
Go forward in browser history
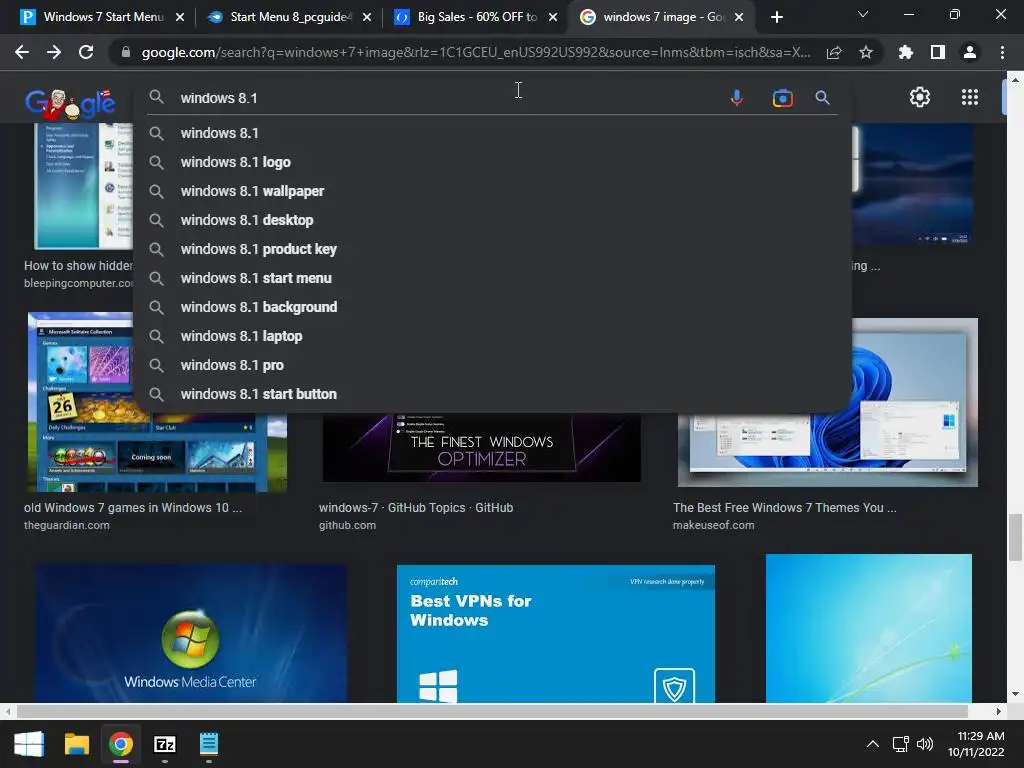coord(54,52)
